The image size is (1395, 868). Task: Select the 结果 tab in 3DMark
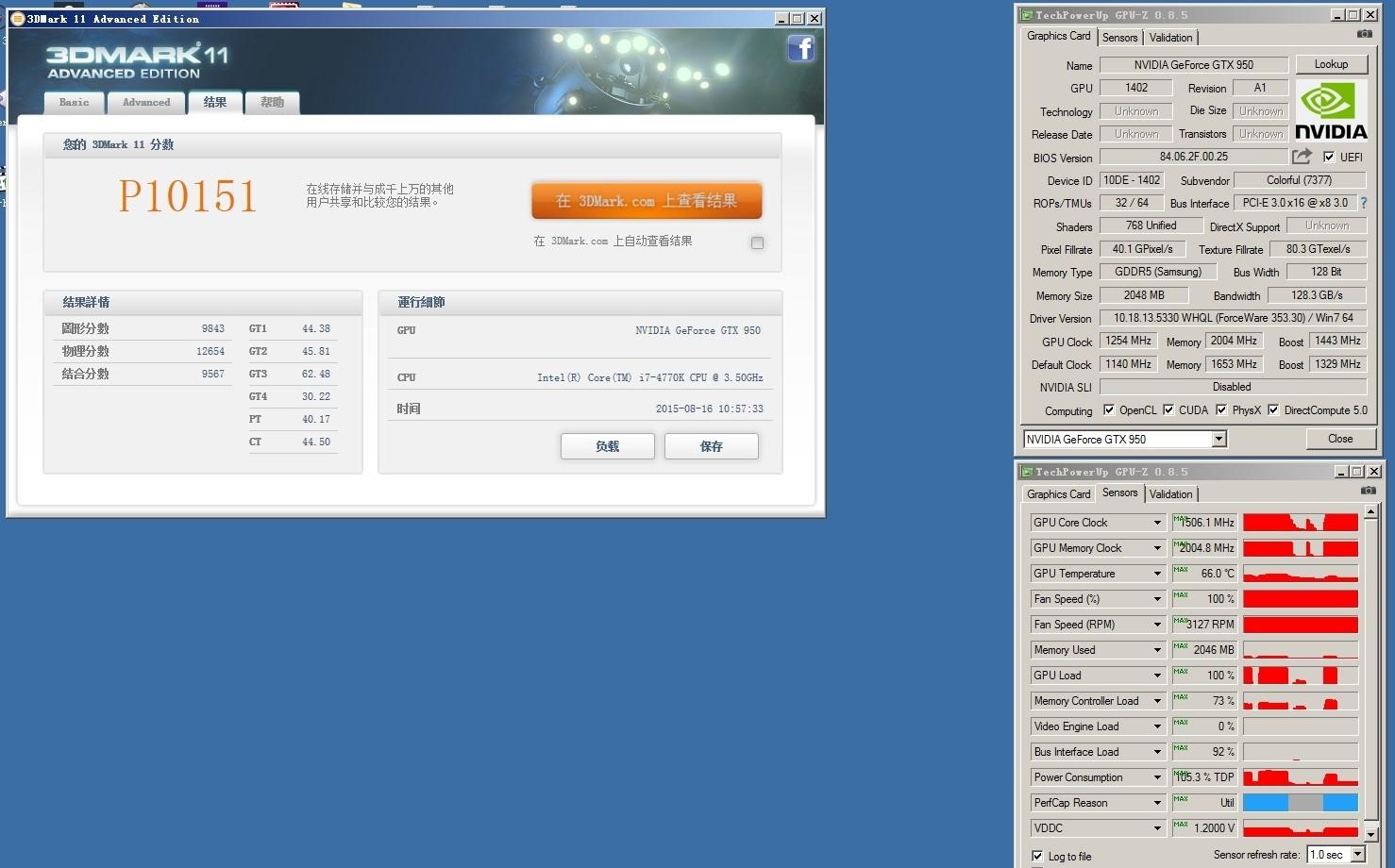tap(215, 102)
